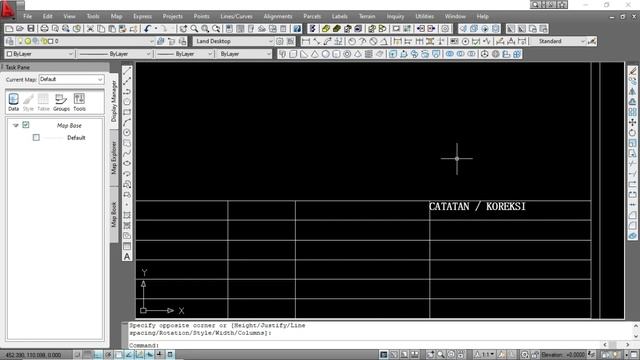Click the Linear dimension icon

pyautogui.click(x=306, y=41)
